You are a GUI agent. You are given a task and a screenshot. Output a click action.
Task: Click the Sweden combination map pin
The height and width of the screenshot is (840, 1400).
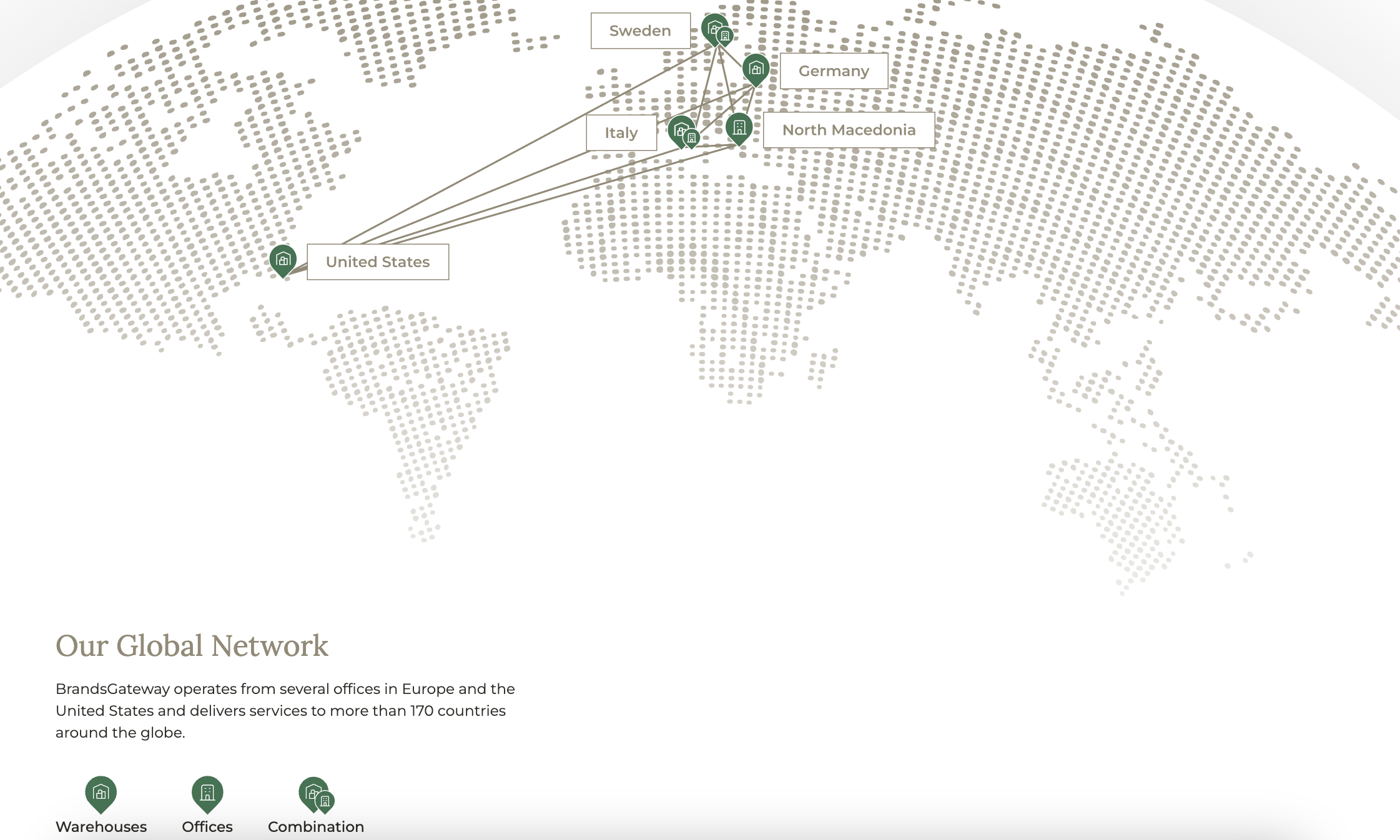716,30
